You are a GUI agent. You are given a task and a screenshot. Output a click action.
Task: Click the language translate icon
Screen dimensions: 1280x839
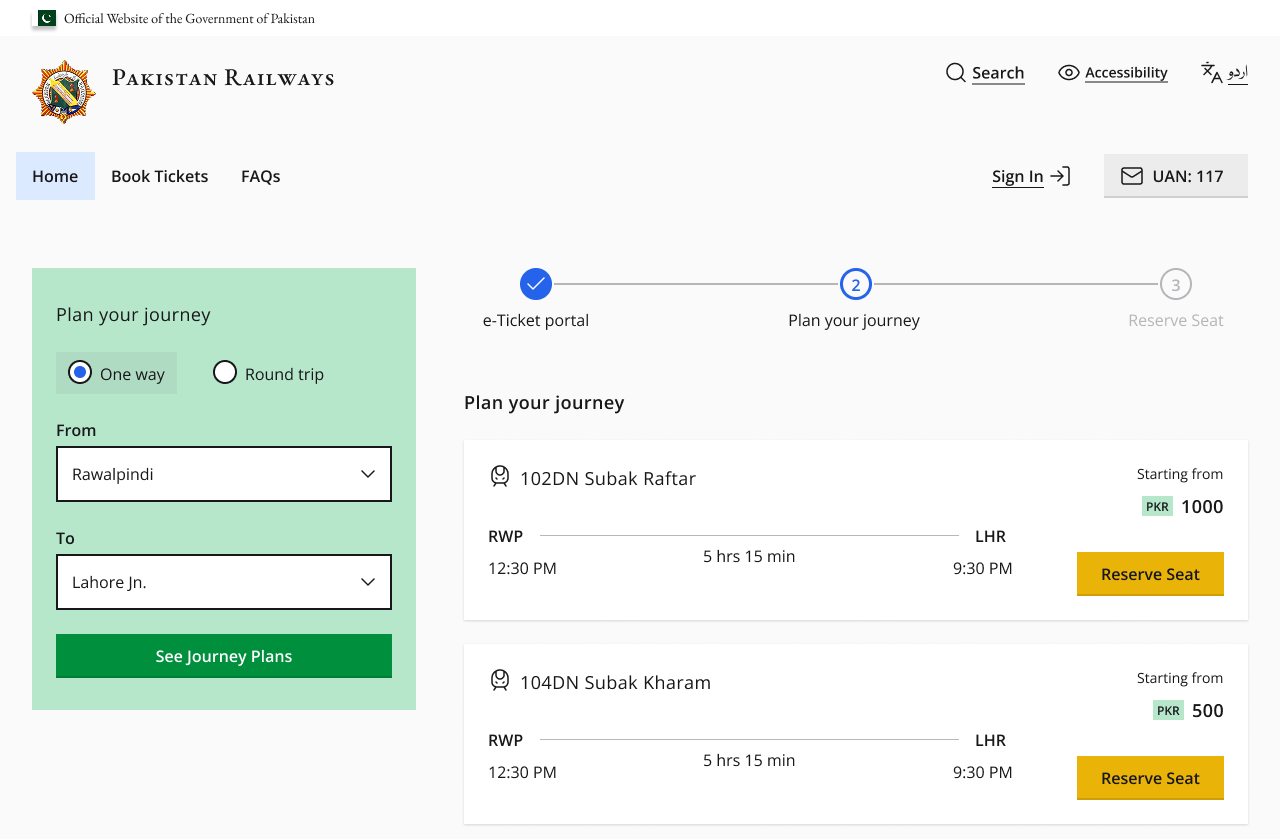pos(1212,73)
